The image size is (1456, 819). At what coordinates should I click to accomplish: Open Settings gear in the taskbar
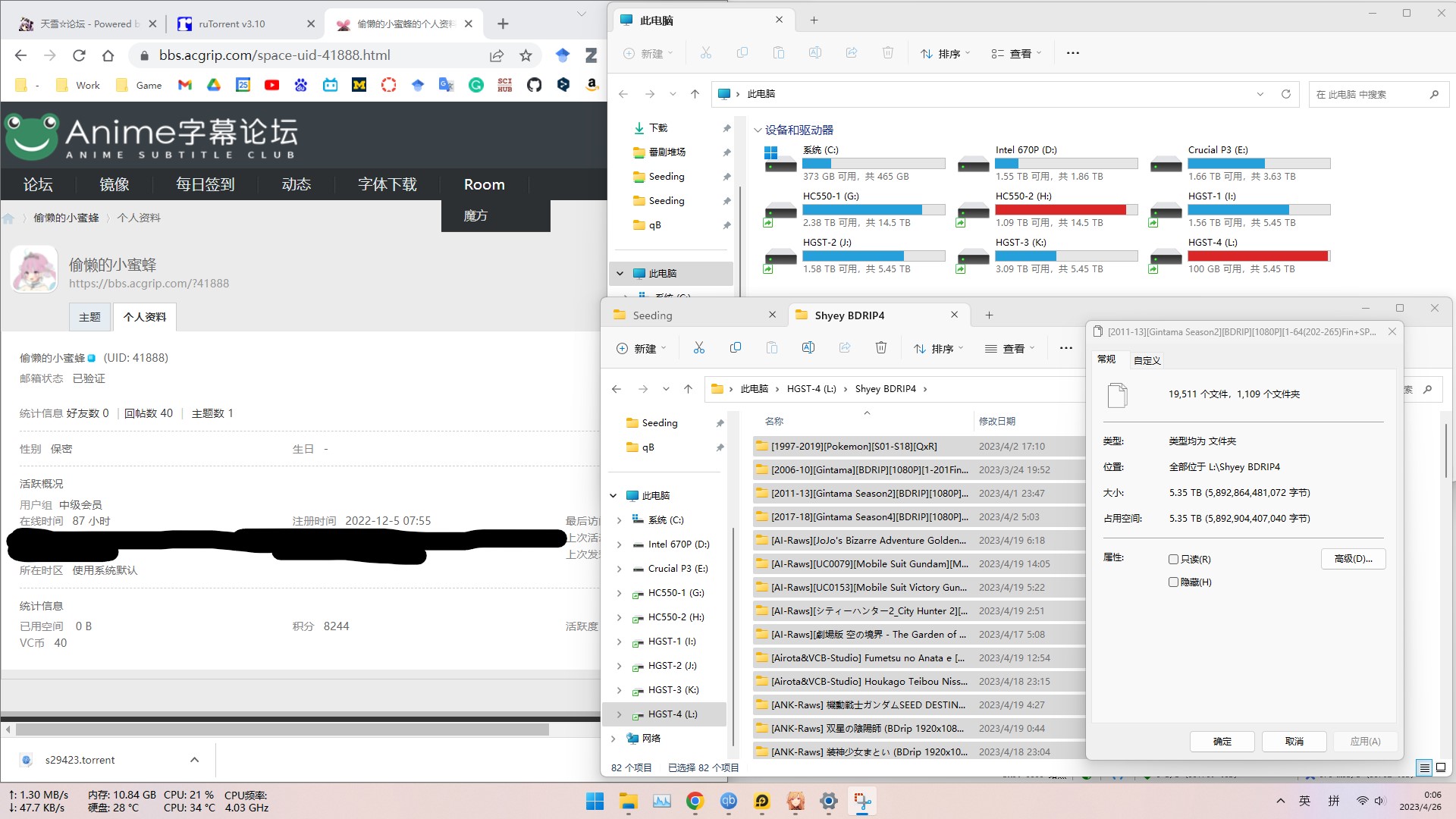(x=828, y=801)
